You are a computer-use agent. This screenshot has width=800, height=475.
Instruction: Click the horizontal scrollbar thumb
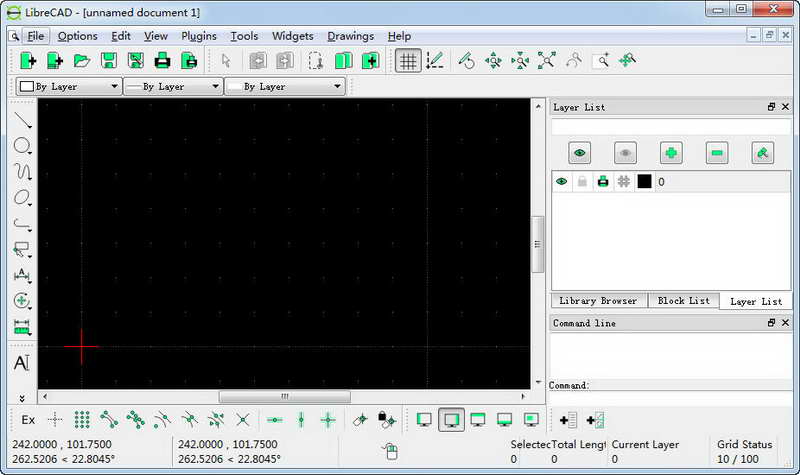(x=285, y=396)
